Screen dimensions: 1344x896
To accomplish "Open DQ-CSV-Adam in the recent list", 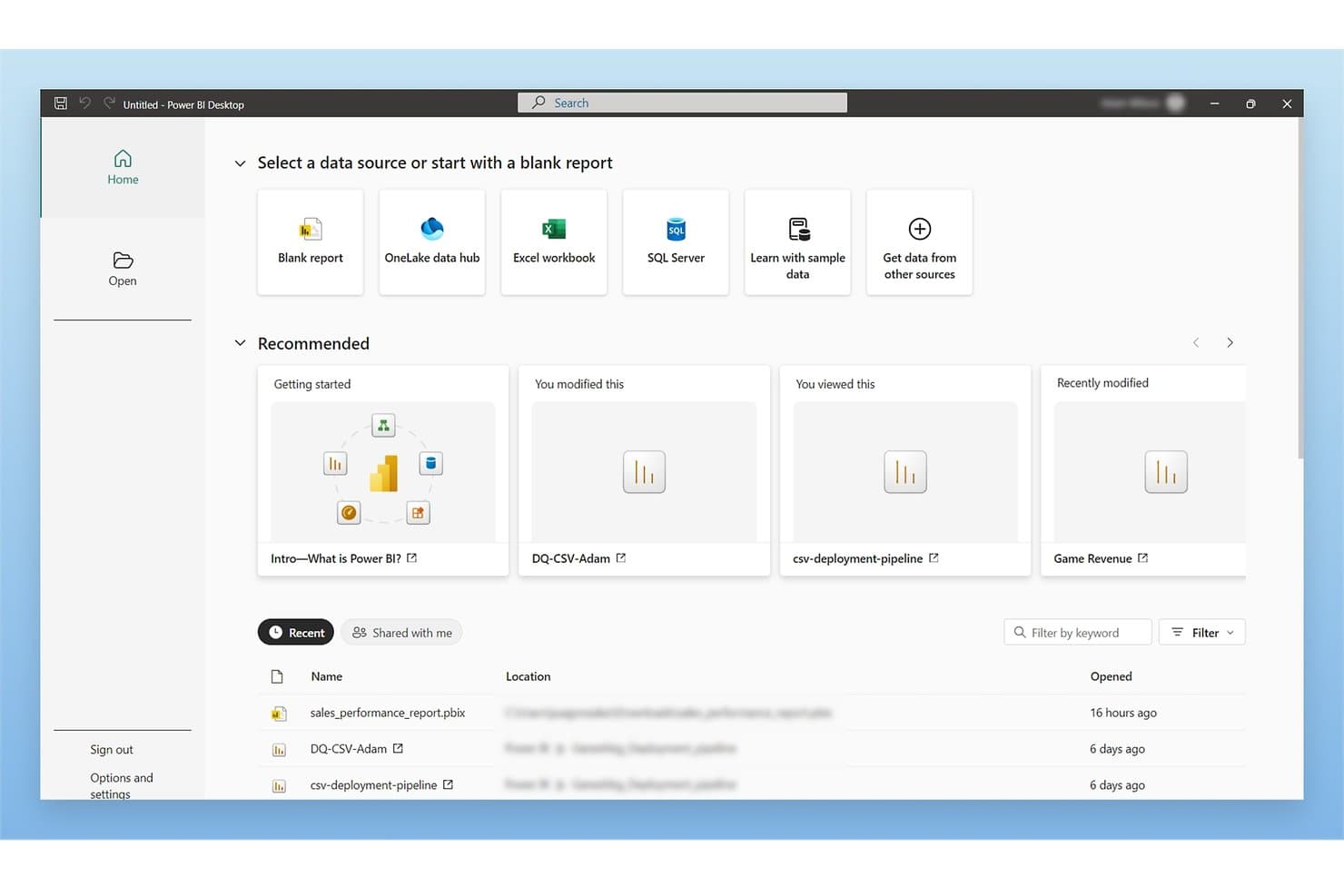I will coord(349,749).
